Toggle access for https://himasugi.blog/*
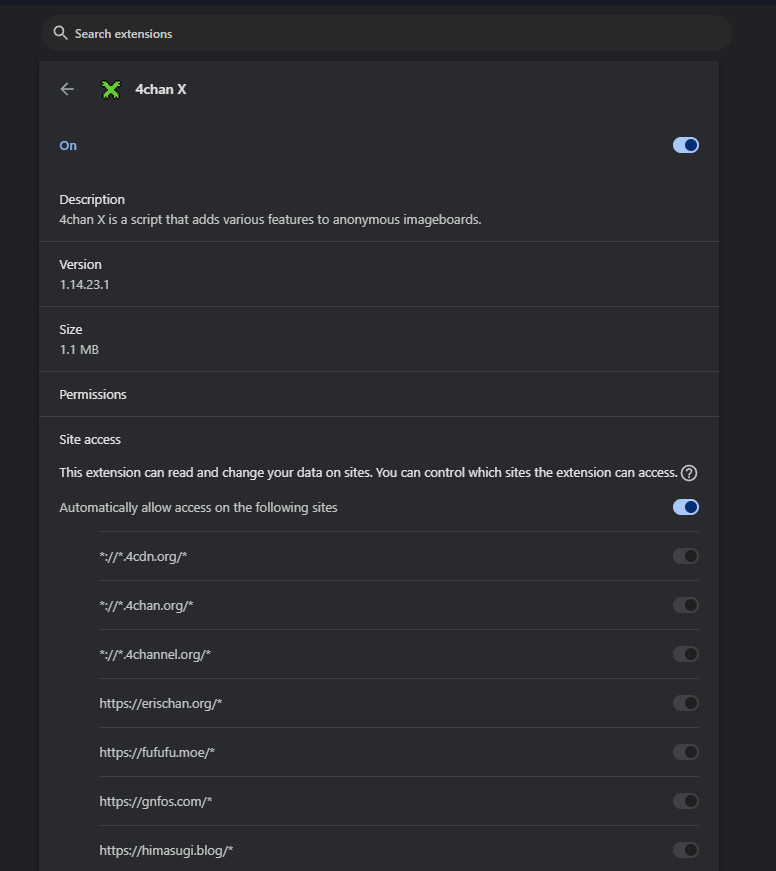 coord(685,850)
